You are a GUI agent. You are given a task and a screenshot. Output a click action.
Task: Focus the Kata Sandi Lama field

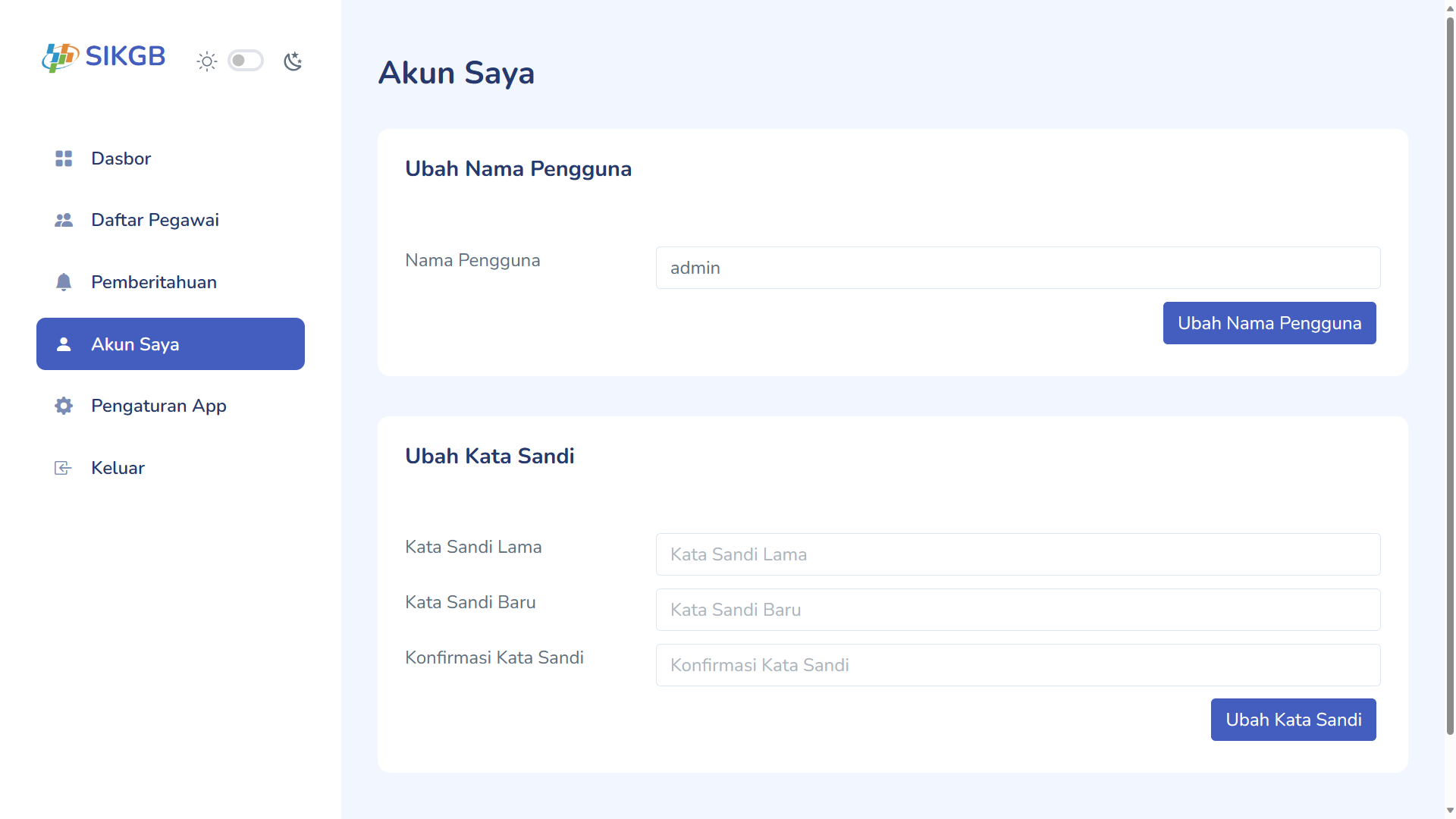1018,554
